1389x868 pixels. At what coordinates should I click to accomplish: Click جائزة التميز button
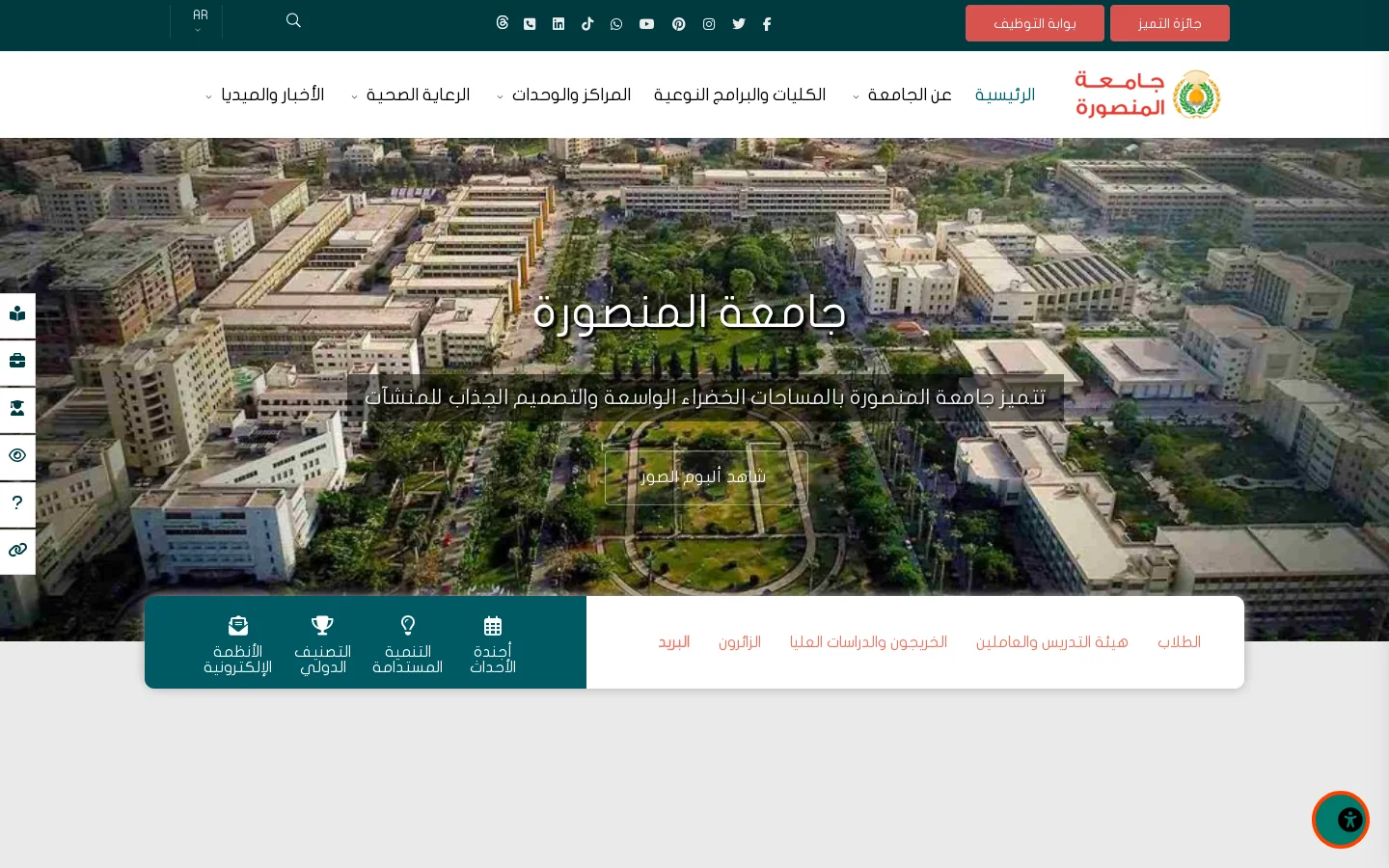pos(1170,23)
